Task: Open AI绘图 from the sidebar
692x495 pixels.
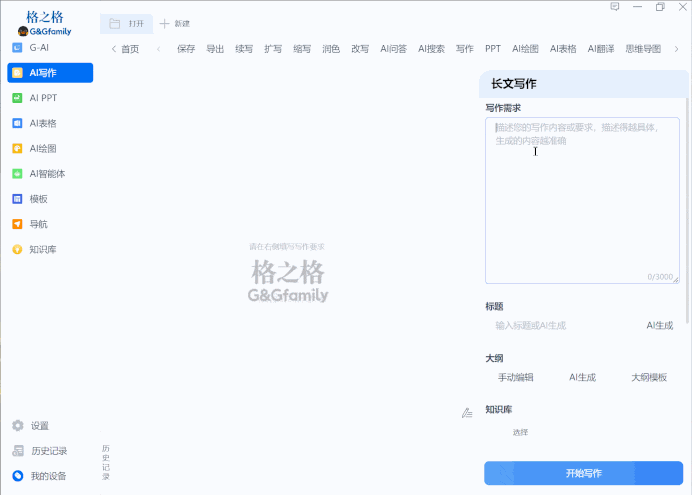Action: 42,148
